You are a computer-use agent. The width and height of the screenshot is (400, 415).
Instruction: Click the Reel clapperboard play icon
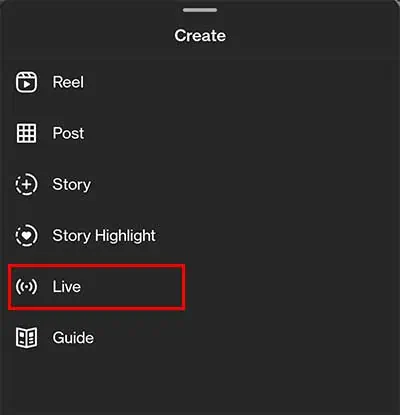26,82
